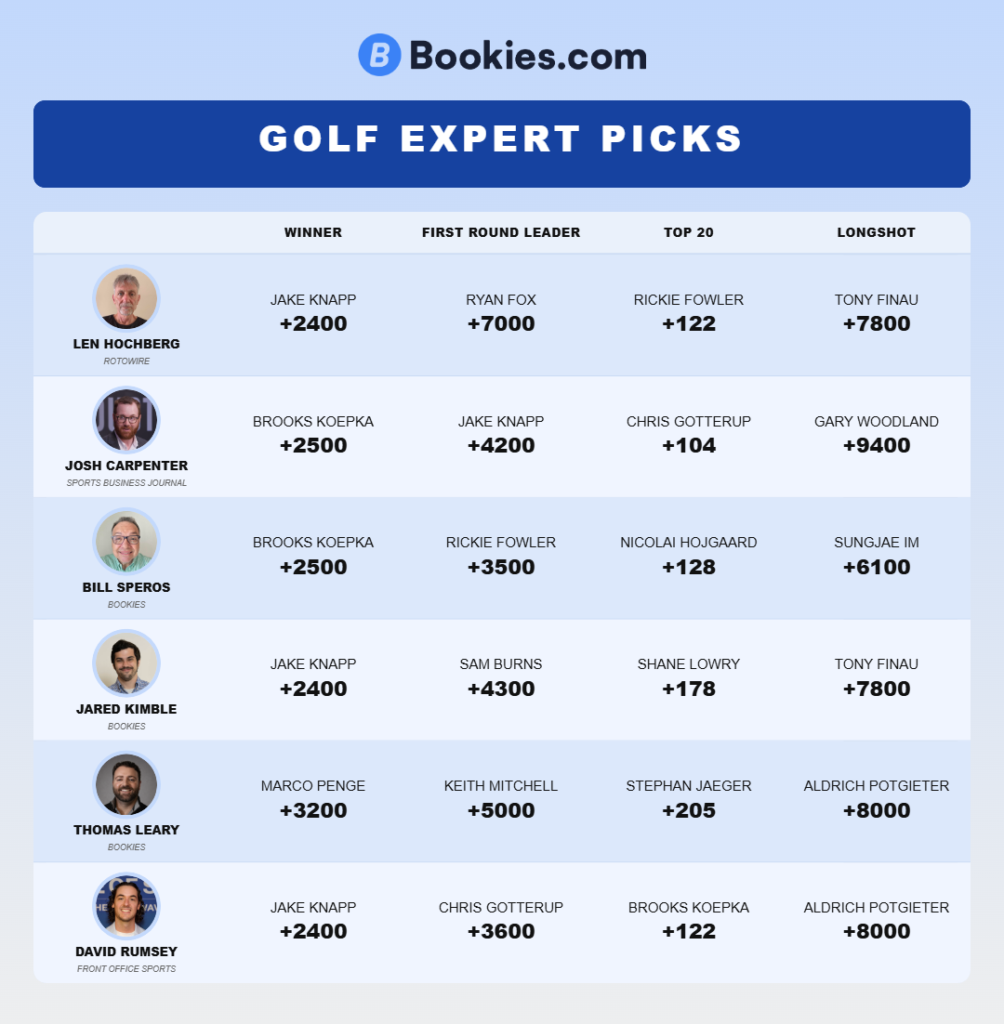Click Len Hochberg's Ryan Fox +7000 pick
Viewport: 1004px width, 1024px height.
pyautogui.click(x=501, y=312)
